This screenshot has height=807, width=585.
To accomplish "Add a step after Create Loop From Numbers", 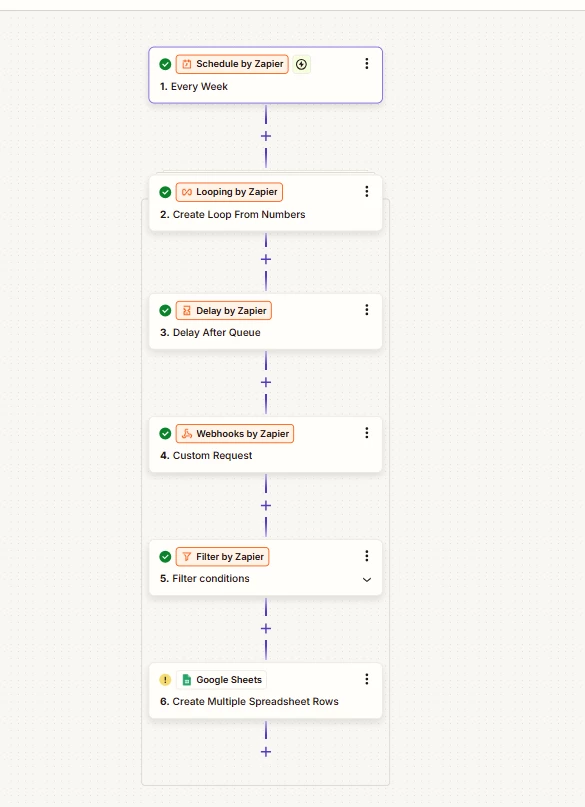I will 266,259.
